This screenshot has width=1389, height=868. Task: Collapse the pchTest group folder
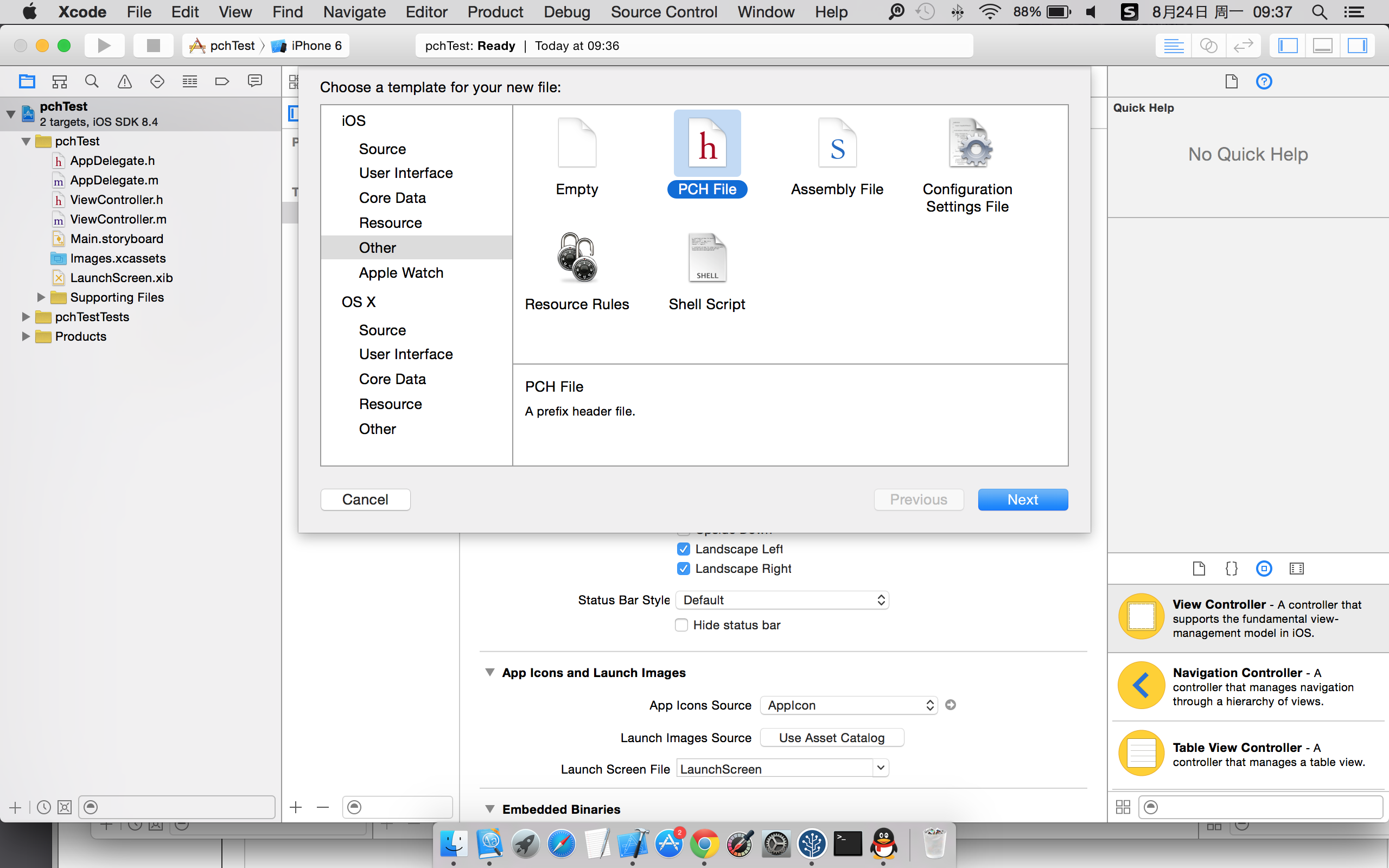[26, 141]
